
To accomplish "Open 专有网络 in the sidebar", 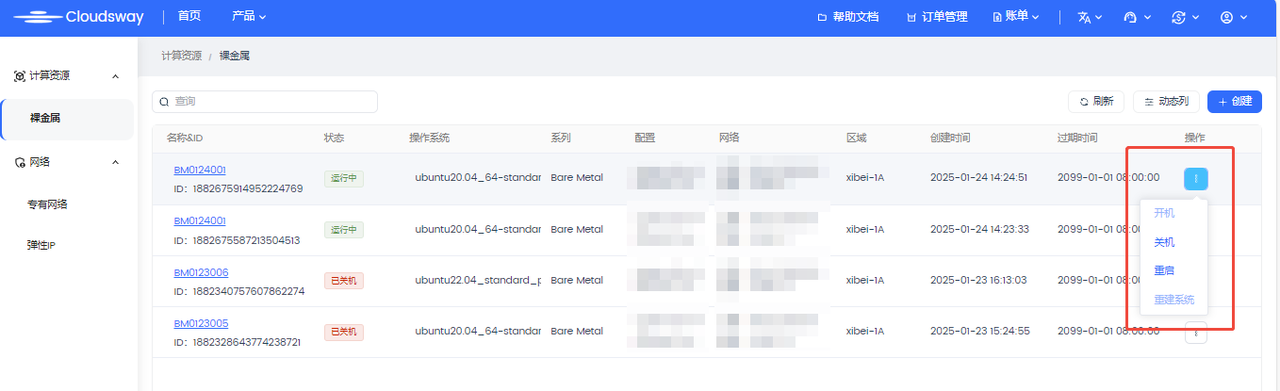I will pyautogui.click(x=47, y=204).
